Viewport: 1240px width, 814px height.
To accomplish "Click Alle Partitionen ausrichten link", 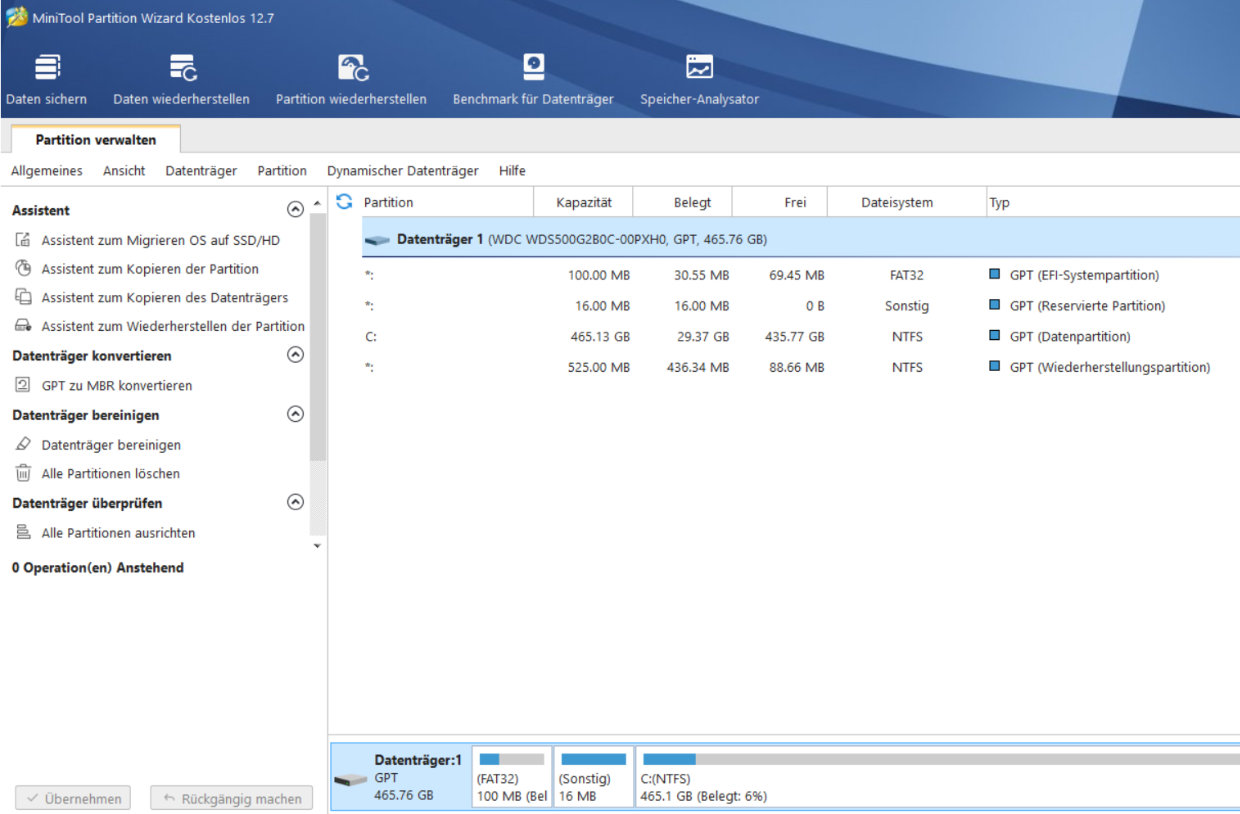I will [x=118, y=533].
